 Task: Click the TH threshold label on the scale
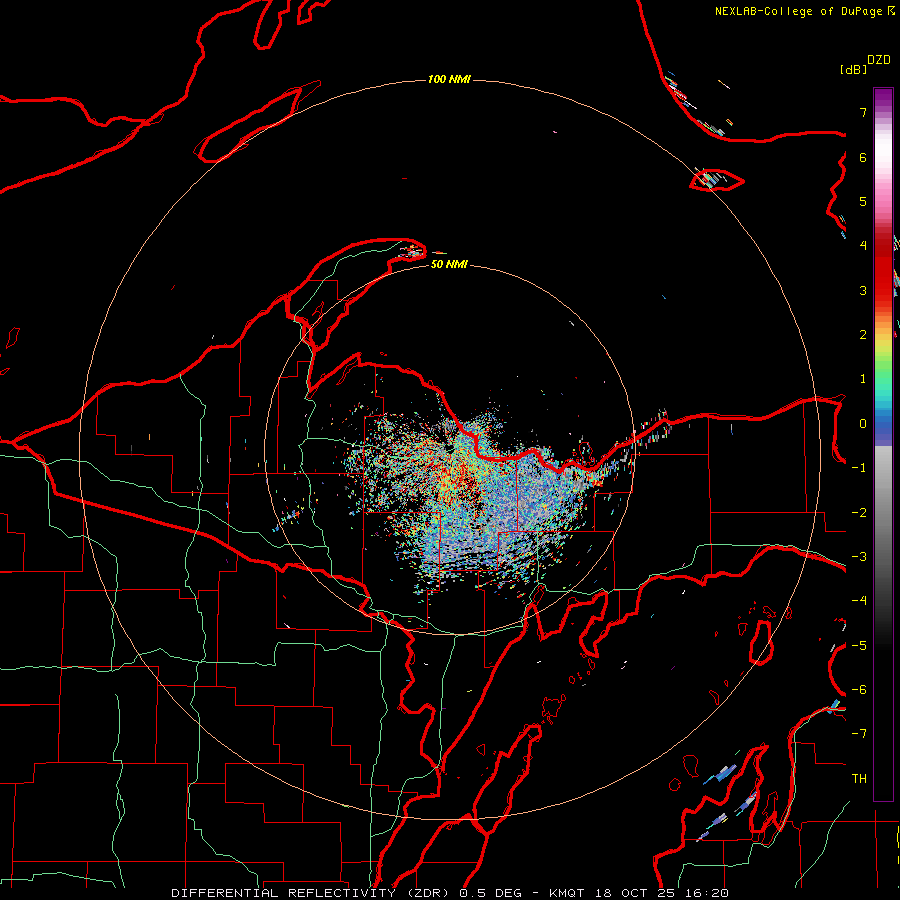click(859, 779)
